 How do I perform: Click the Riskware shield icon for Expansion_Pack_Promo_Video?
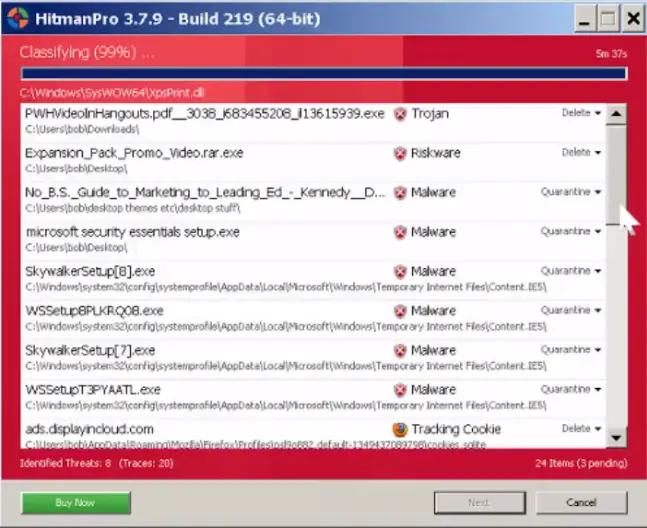[x=400, y=153]
